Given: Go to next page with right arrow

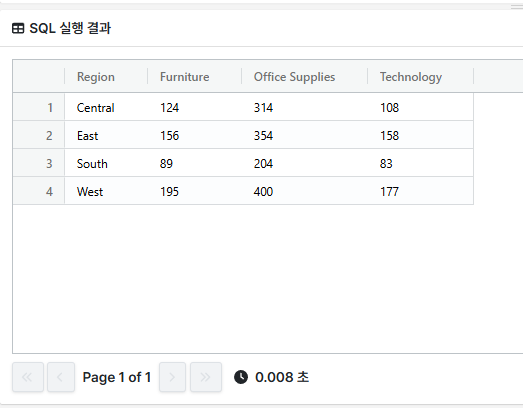Looking at the screenshot, I should pyautogui.click(x=172, y=377).
